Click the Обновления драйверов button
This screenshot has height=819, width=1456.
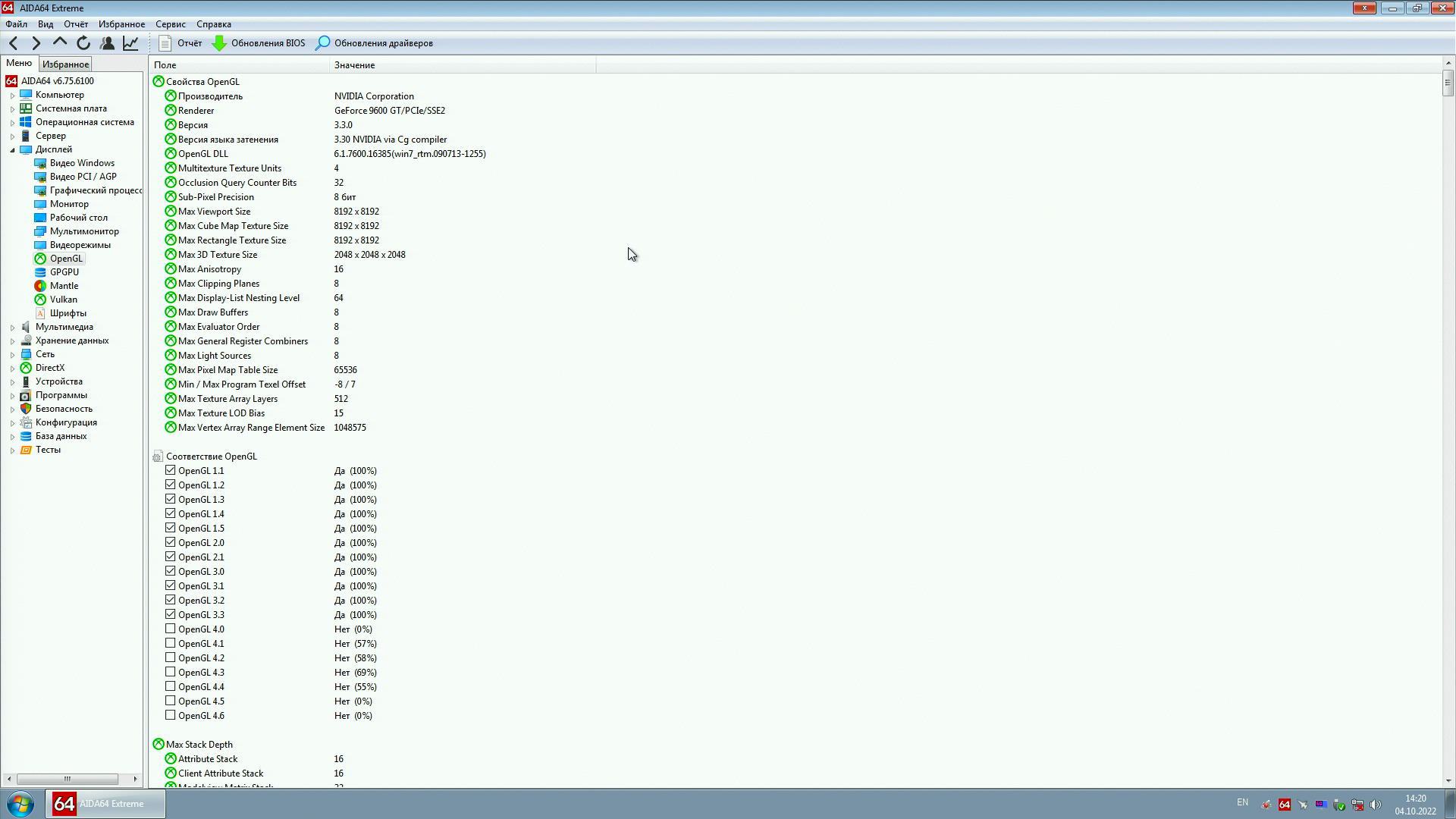pos(375,43)
